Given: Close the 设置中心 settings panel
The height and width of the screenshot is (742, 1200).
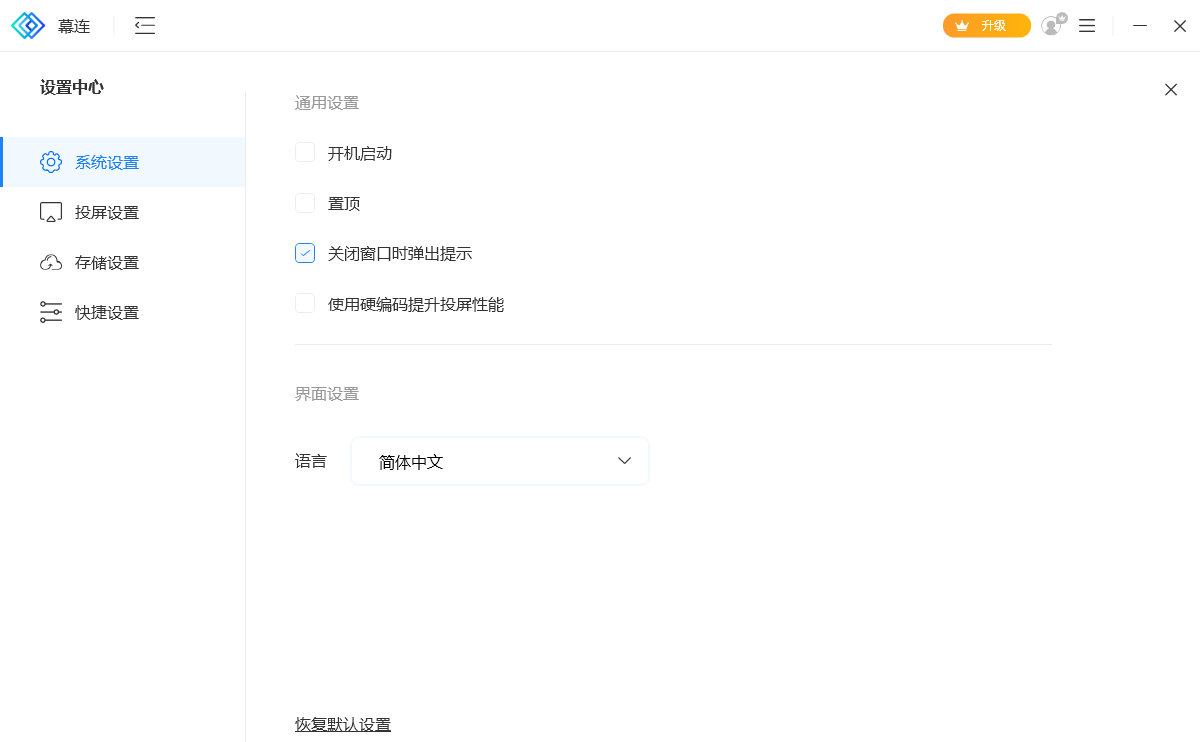Looking at the screenshot, I should (x=1171, y=90).
